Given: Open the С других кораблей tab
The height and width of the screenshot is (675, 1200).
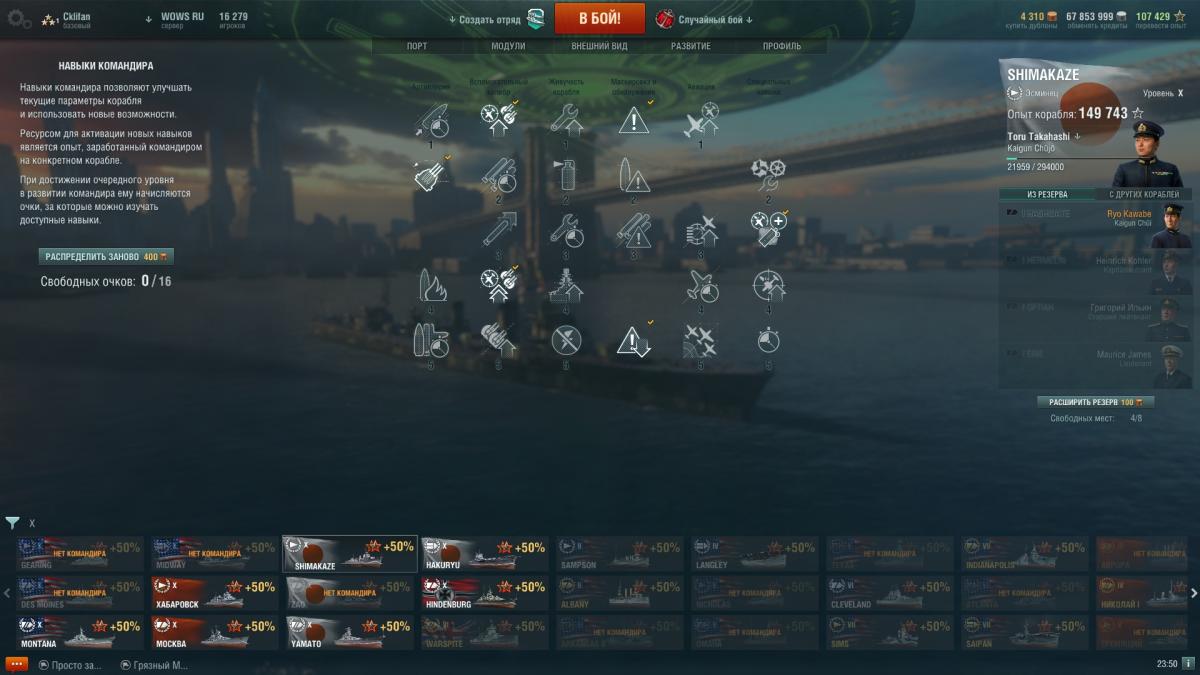Looking at the screenshot, I should point(1143,194).
